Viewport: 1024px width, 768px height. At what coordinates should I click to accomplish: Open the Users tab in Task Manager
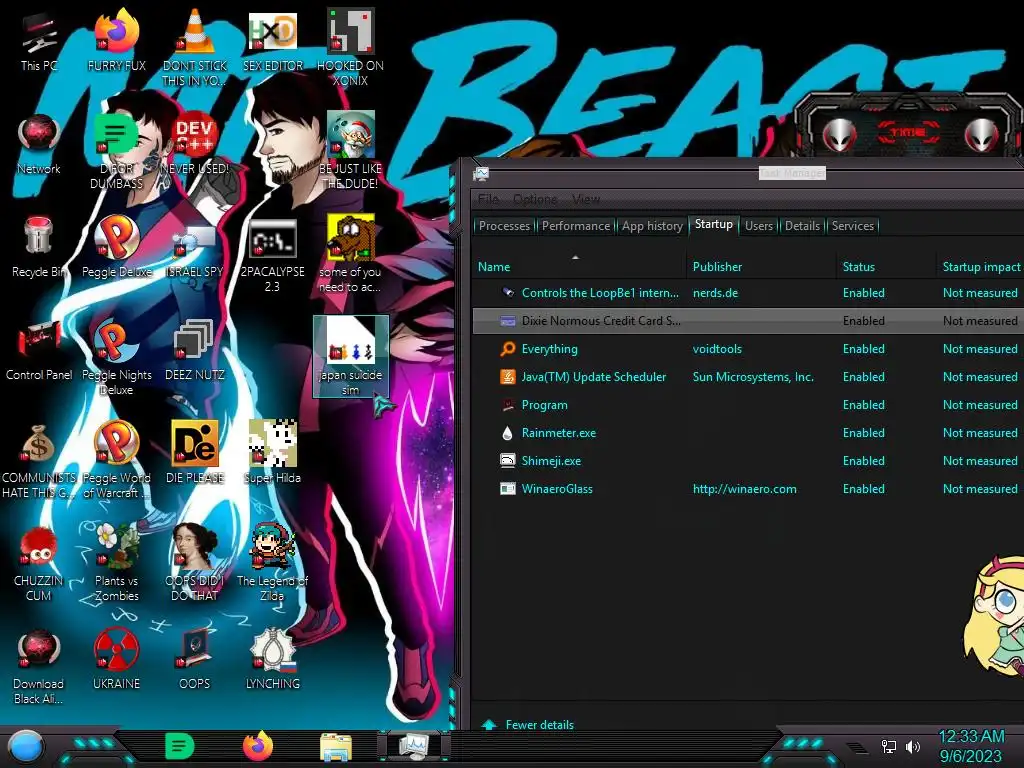[758, 226]
